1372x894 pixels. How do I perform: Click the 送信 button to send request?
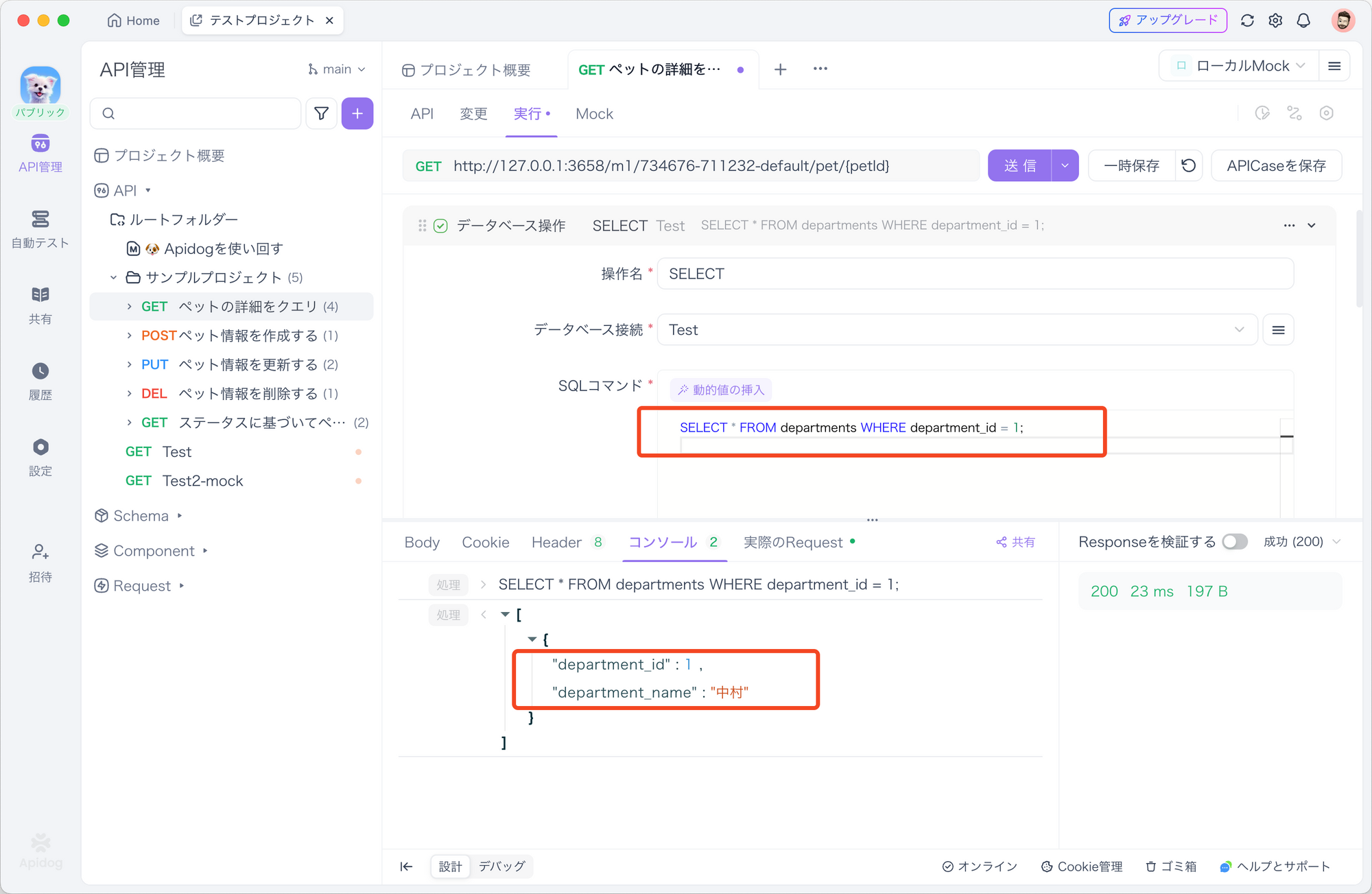1020,166
